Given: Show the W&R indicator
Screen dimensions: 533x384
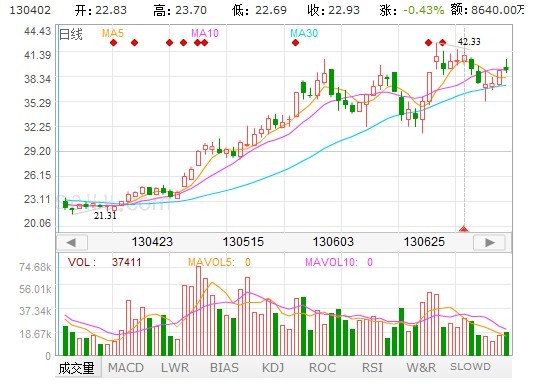Looking at the screenshot, I should (x=421, y=368).
